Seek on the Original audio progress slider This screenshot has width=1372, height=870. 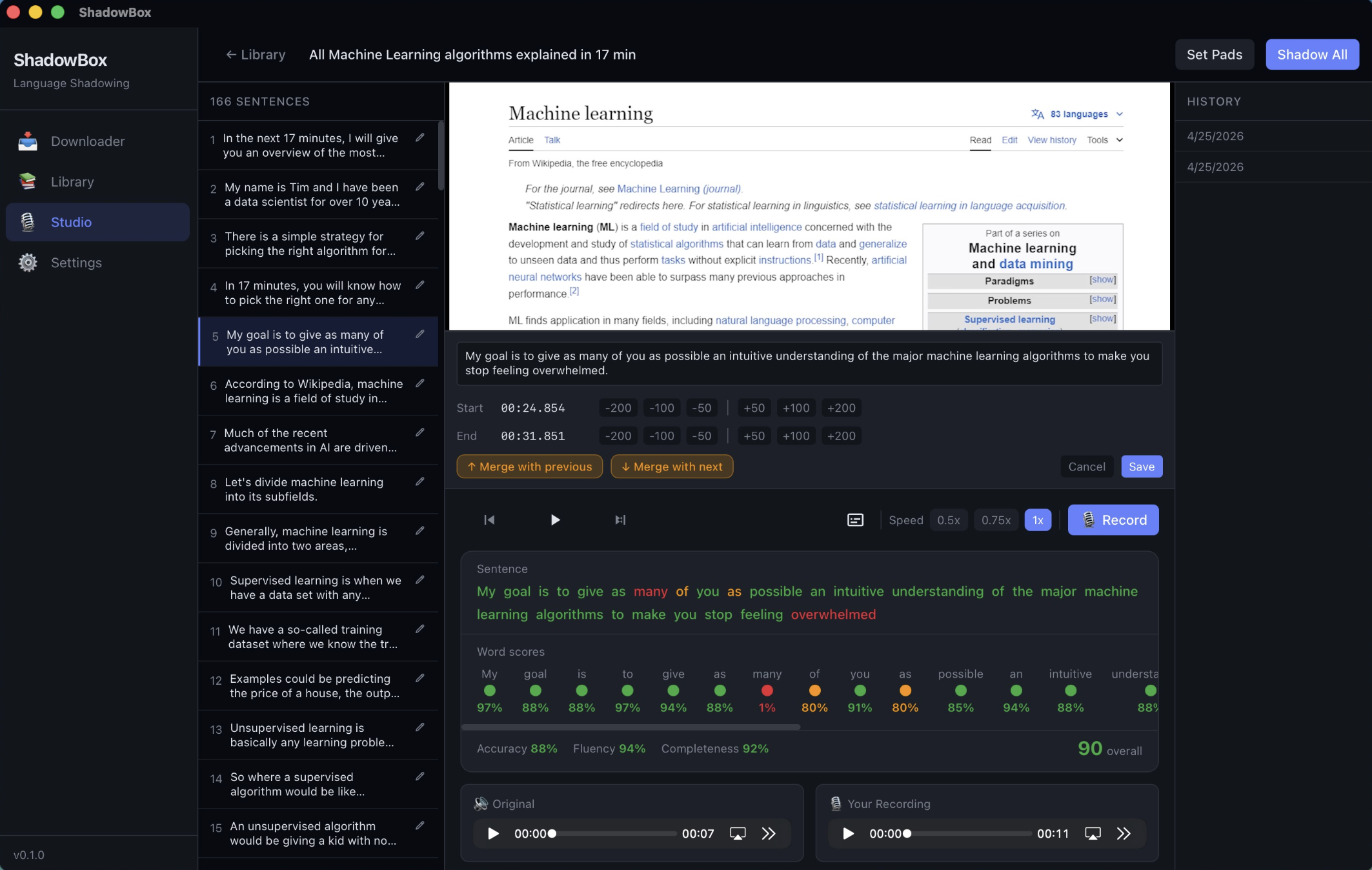(614, 834)
